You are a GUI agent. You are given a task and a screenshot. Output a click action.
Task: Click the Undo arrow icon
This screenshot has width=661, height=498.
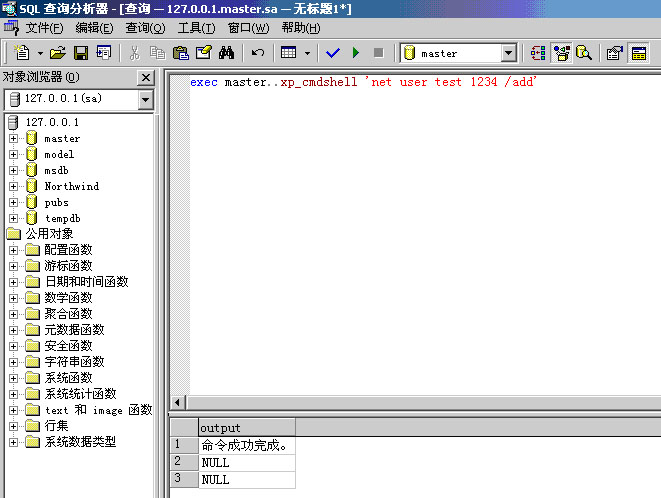tap(258, 53)
